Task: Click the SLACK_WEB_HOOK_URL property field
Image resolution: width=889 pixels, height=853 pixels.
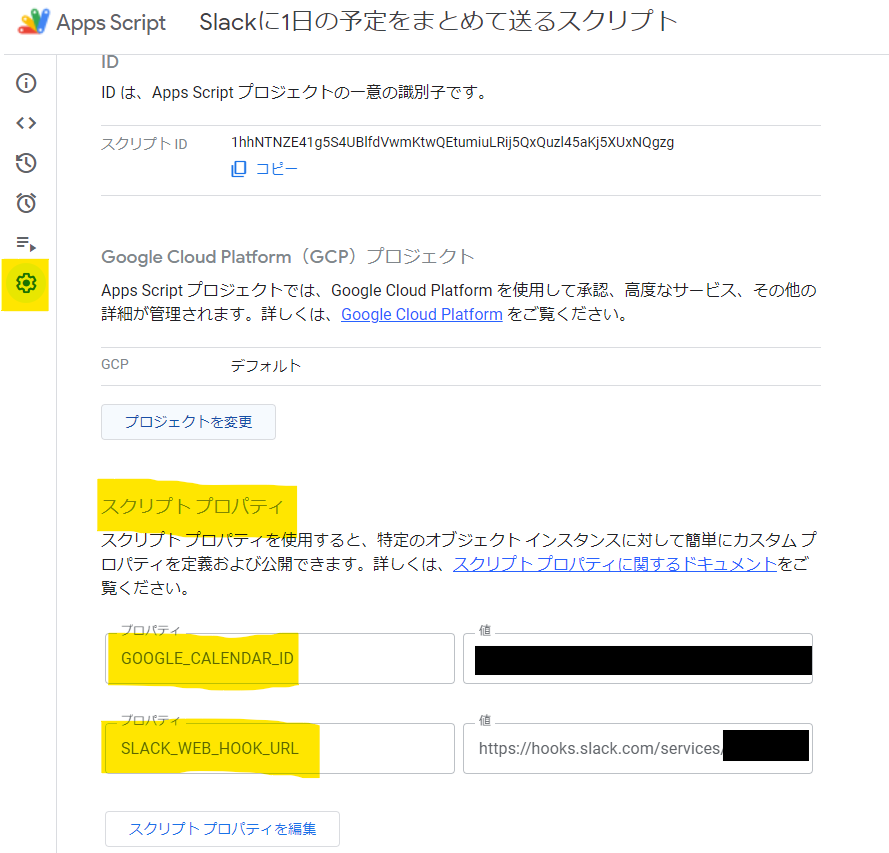Action: click(x=280, y=748)
